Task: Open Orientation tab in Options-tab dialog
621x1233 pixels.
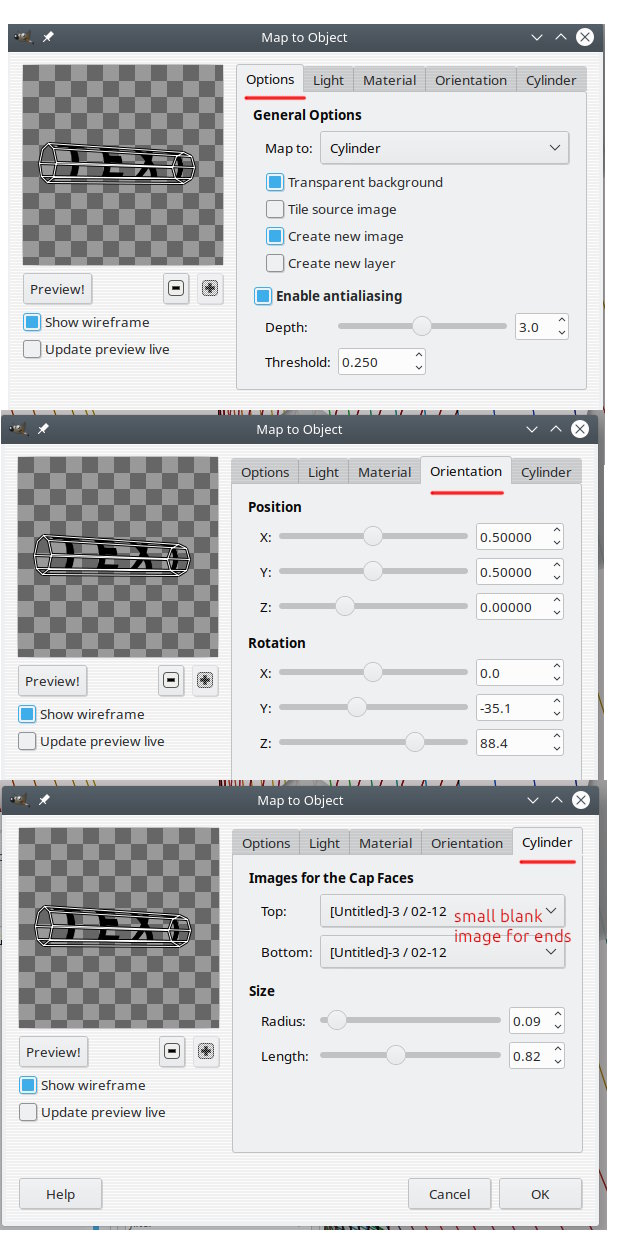Action: point(471,80)
